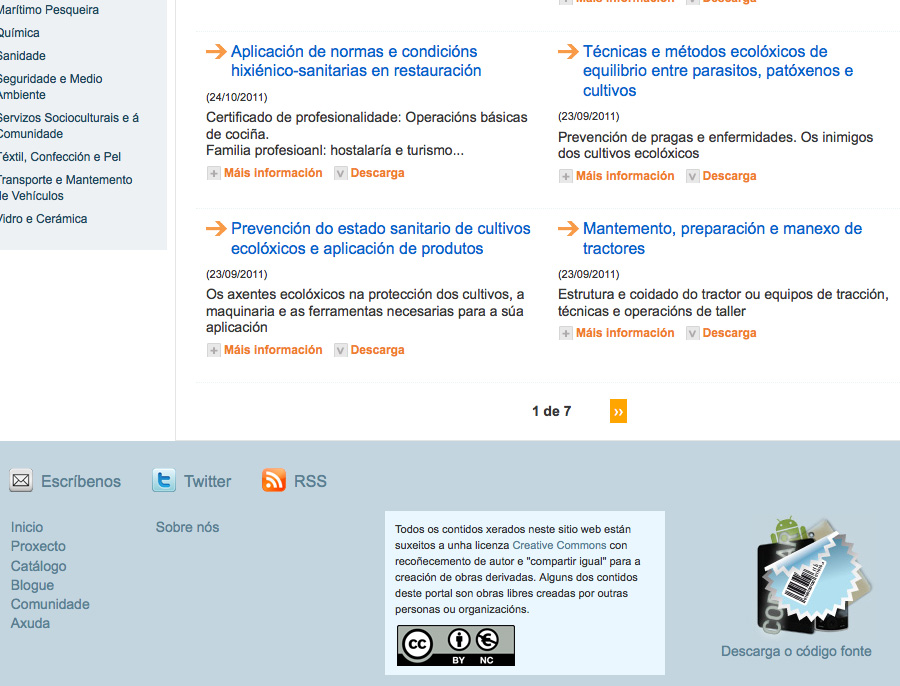Click Máis información for Prevención do estado sanitario

[273, 350]
